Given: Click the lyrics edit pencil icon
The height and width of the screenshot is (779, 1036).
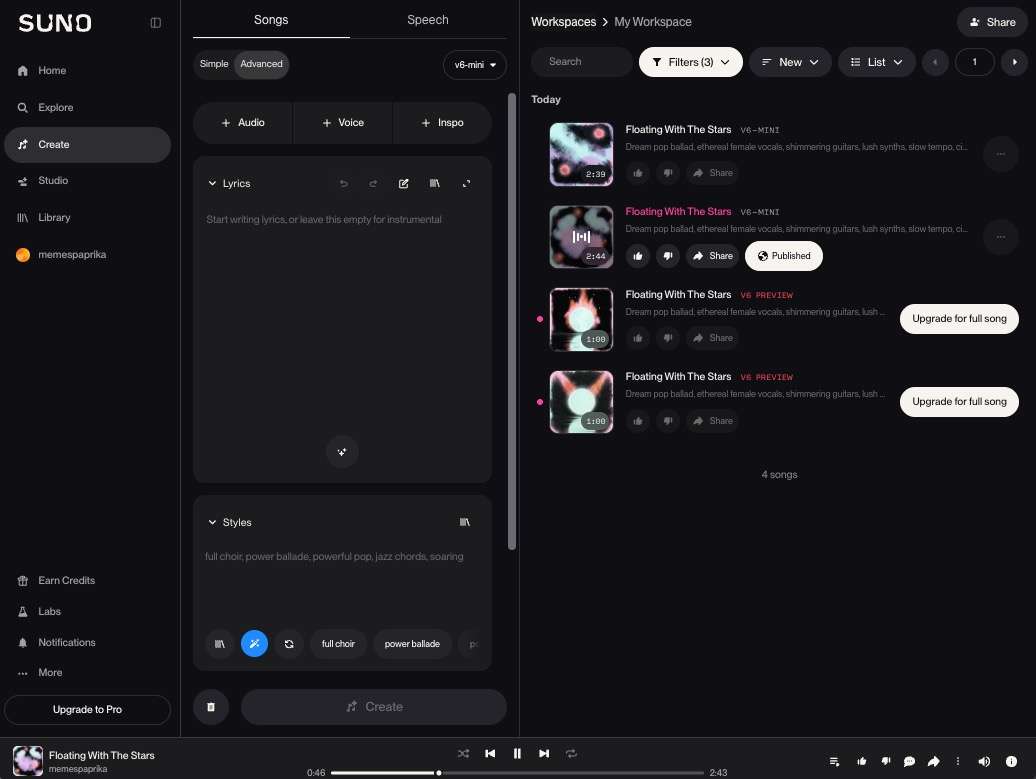Looking at the screenshot, I should tap(404, 184).
